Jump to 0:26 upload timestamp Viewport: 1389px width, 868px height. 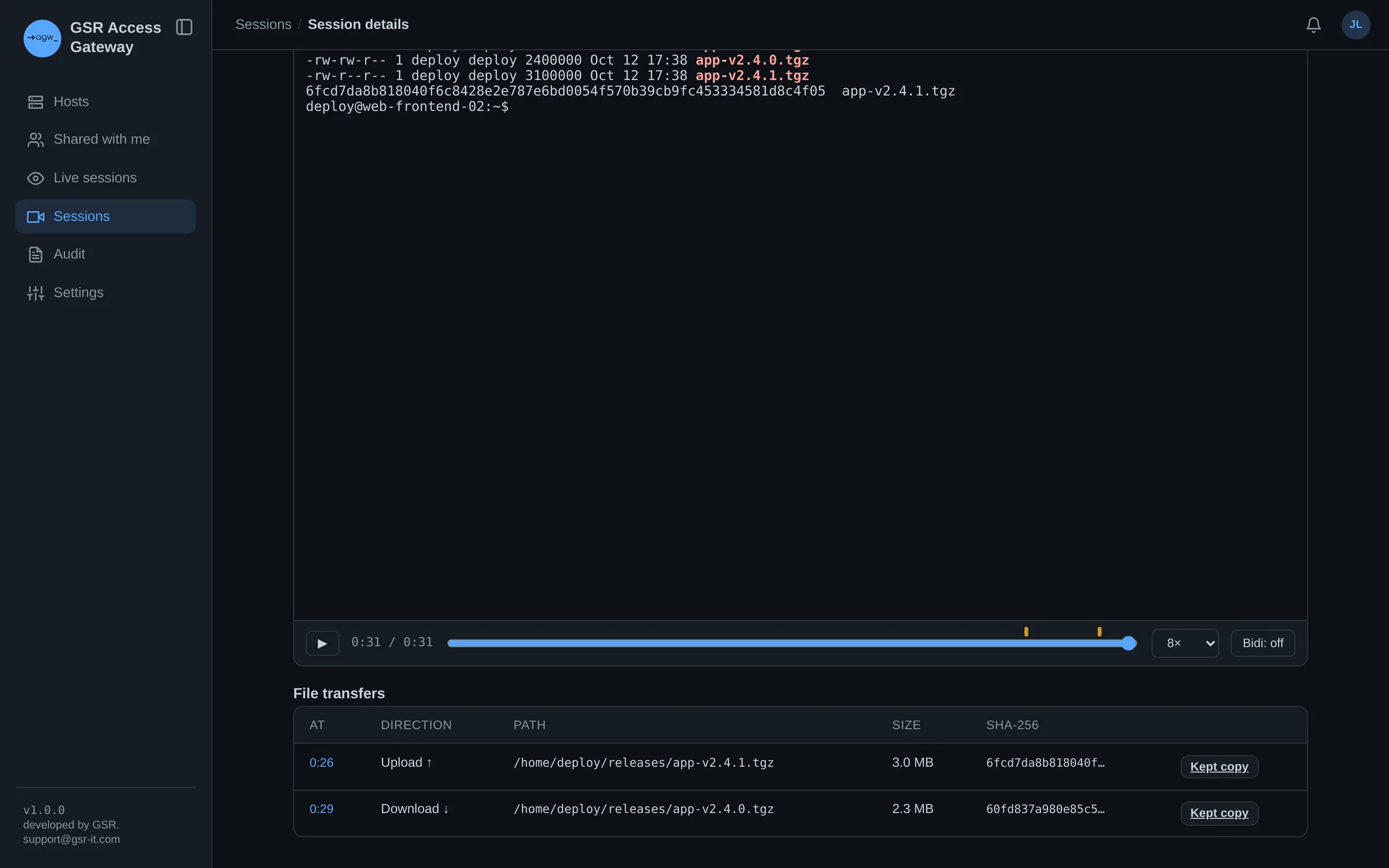click(x=321, y=763)
